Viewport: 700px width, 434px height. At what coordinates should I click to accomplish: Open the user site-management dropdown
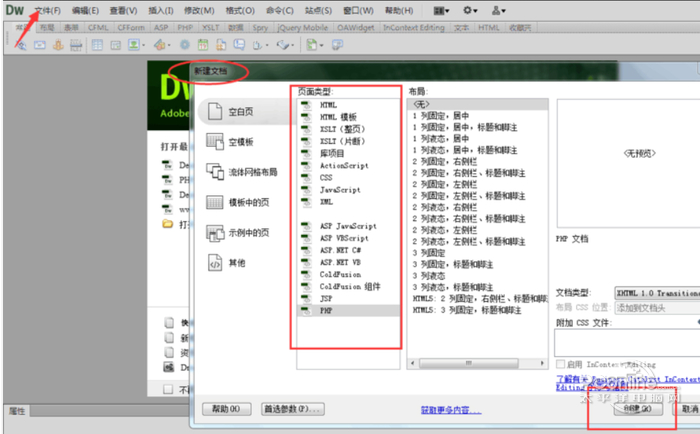pos(498,11)
